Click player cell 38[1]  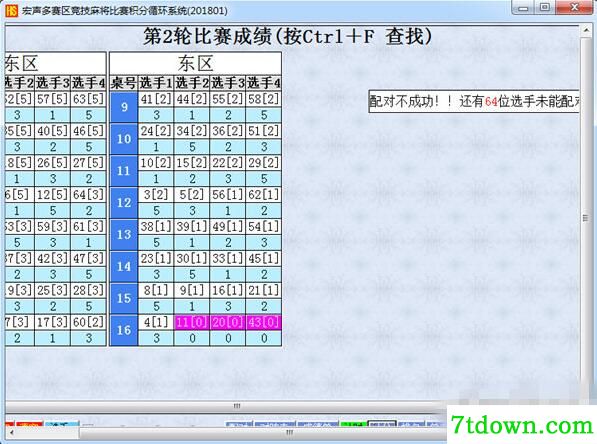tap(156, 227)
